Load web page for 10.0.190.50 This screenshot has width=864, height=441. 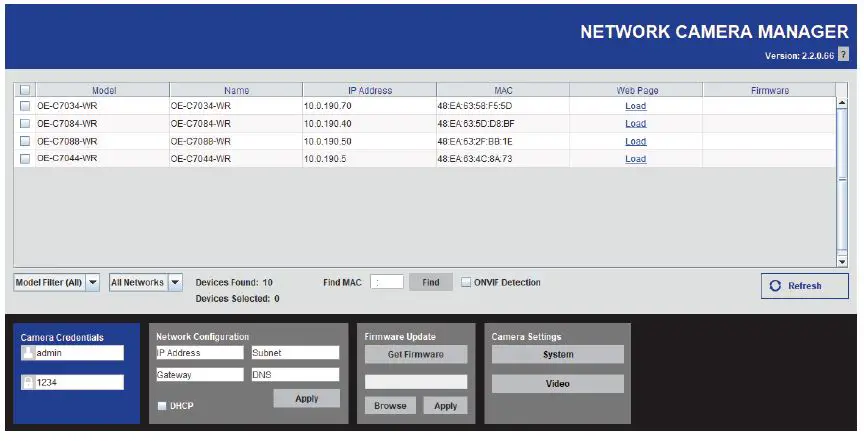(635, 141)
